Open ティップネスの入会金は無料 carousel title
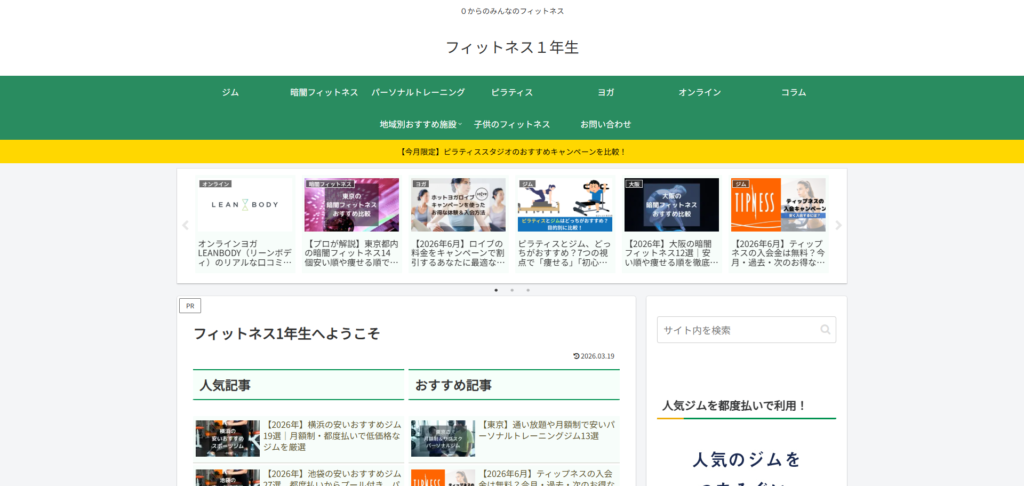 click(x=778, y=253)
